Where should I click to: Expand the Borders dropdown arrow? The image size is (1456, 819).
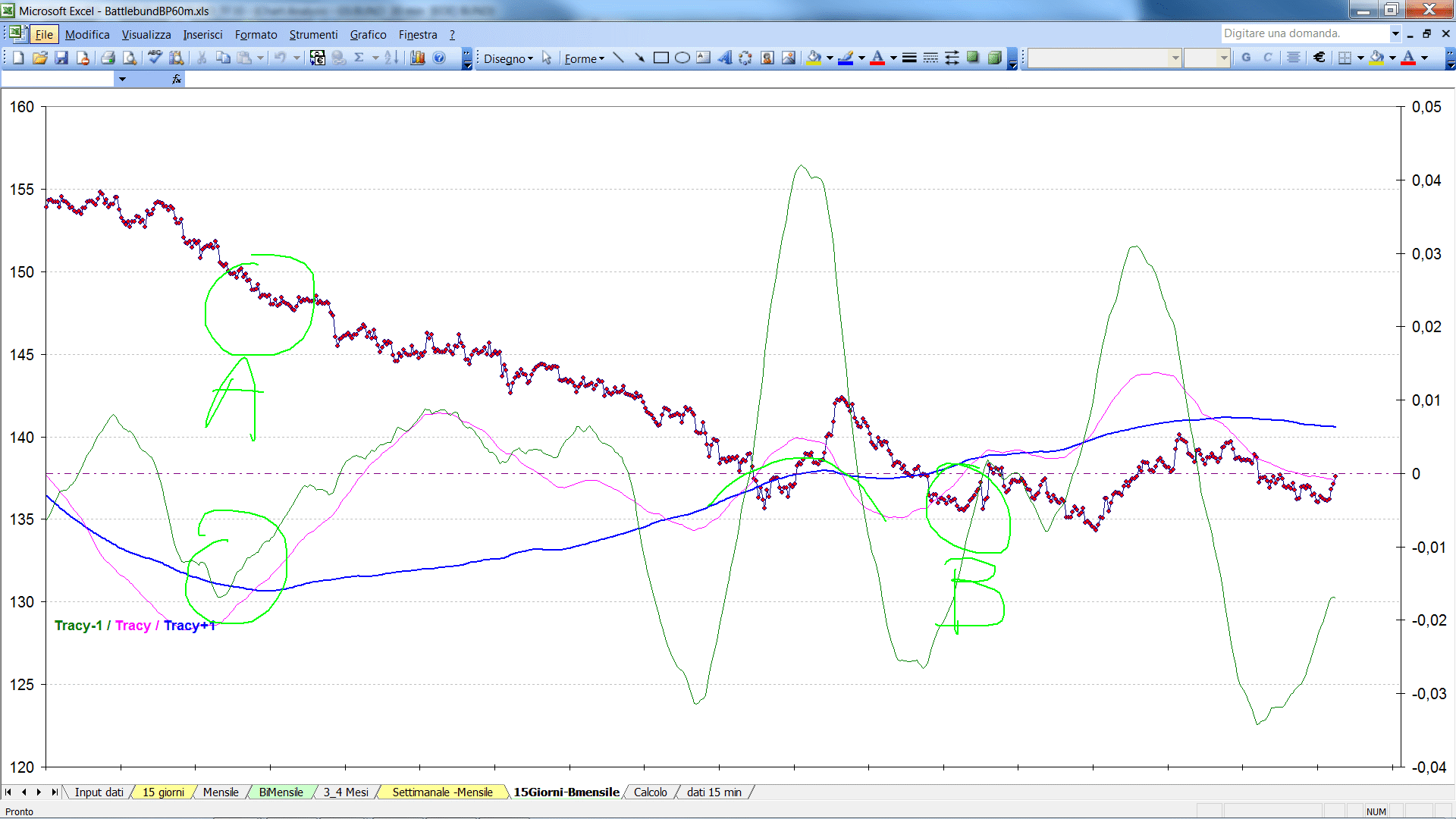[x=1360, y=58]
